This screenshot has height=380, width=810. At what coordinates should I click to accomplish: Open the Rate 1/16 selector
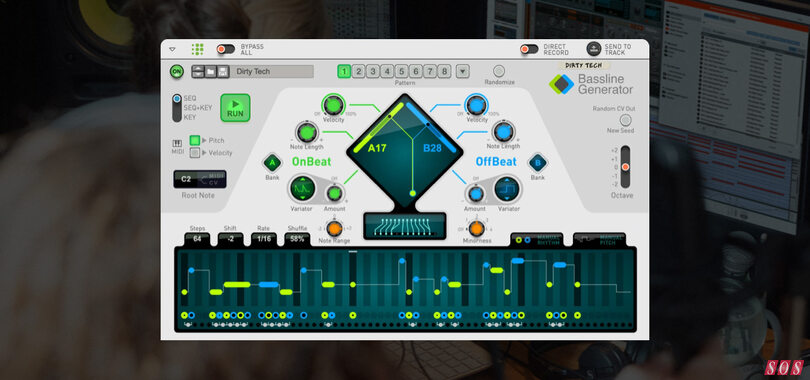click(x=264, y=239)
